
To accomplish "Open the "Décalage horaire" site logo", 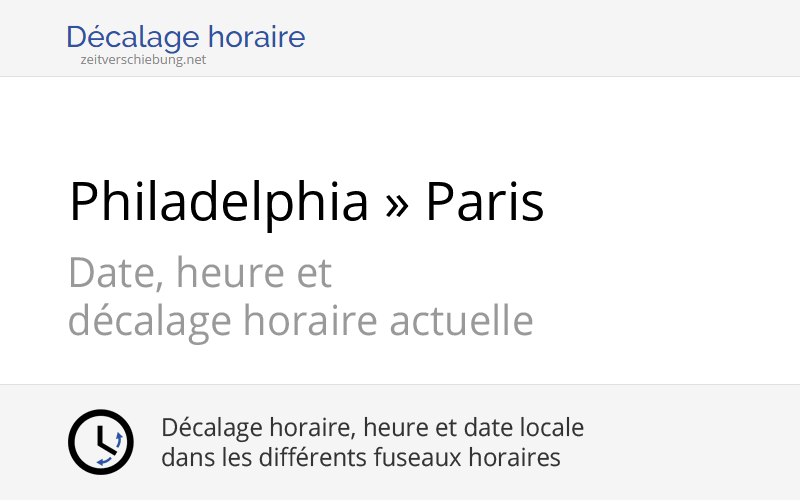I will point(185,38).
